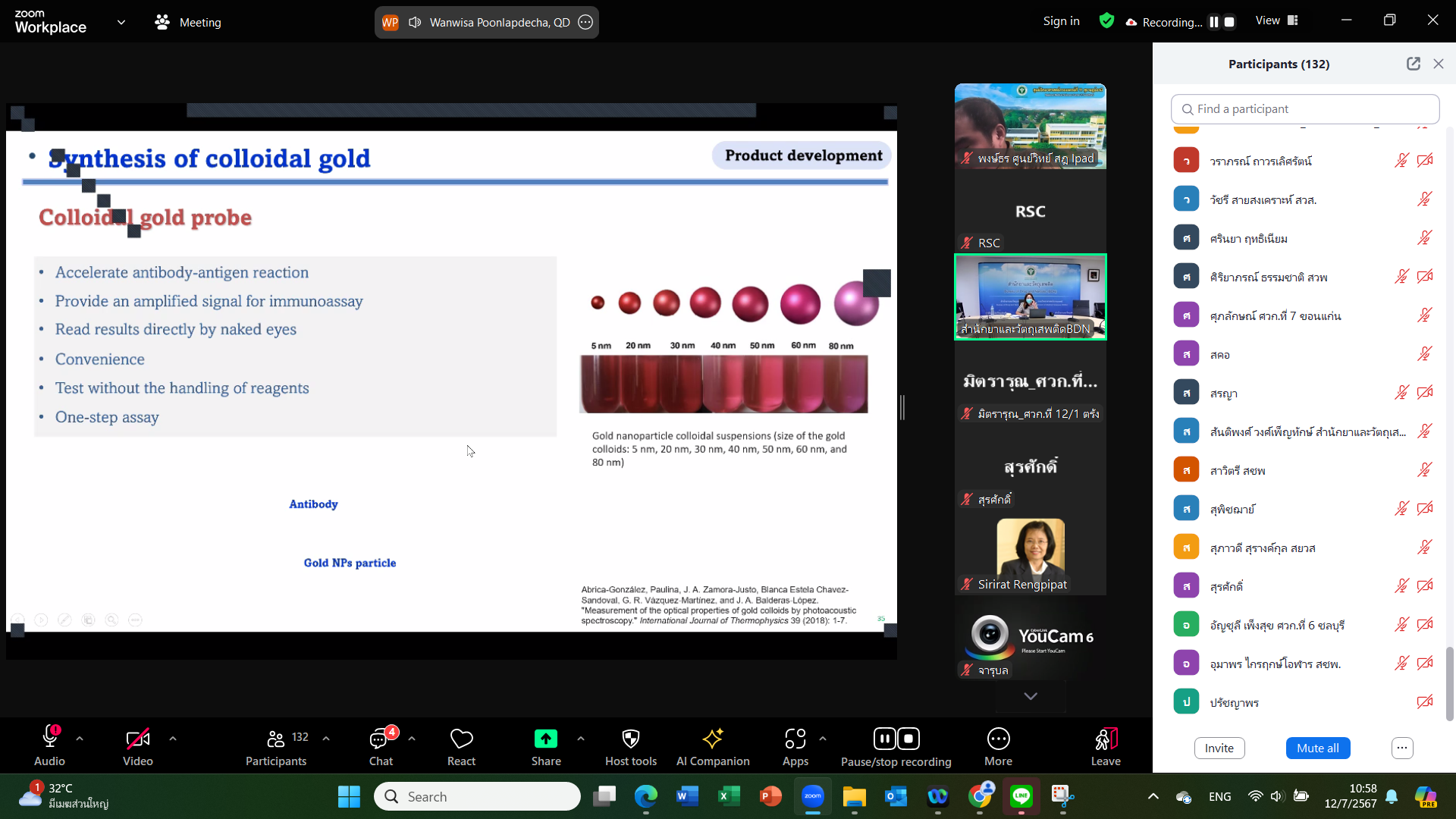The height and width of the screenshot is (819, 1456).
Task: Expand the Zoom Workplace dropdown chevron
Action: (121, 22)
